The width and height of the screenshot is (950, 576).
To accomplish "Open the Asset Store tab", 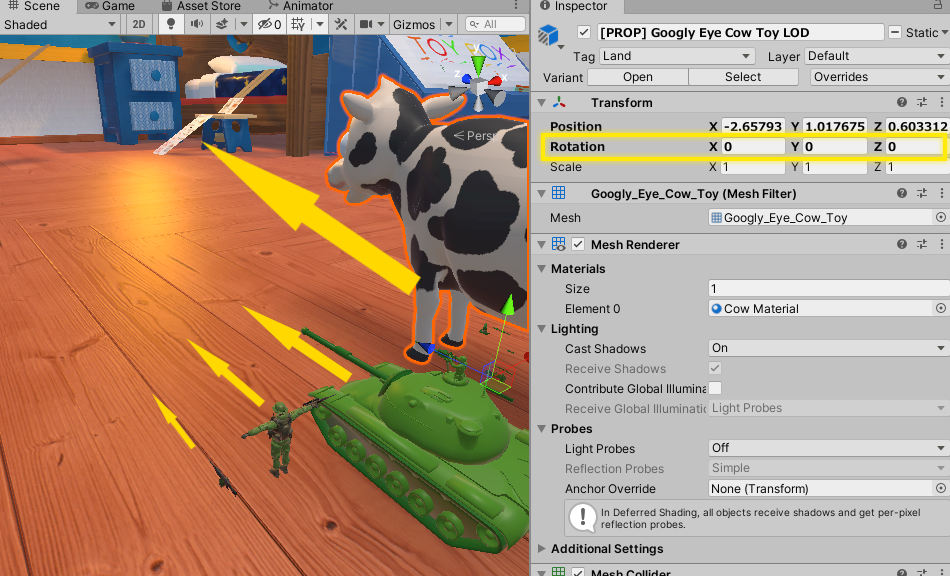I will (x=202, y=6).
